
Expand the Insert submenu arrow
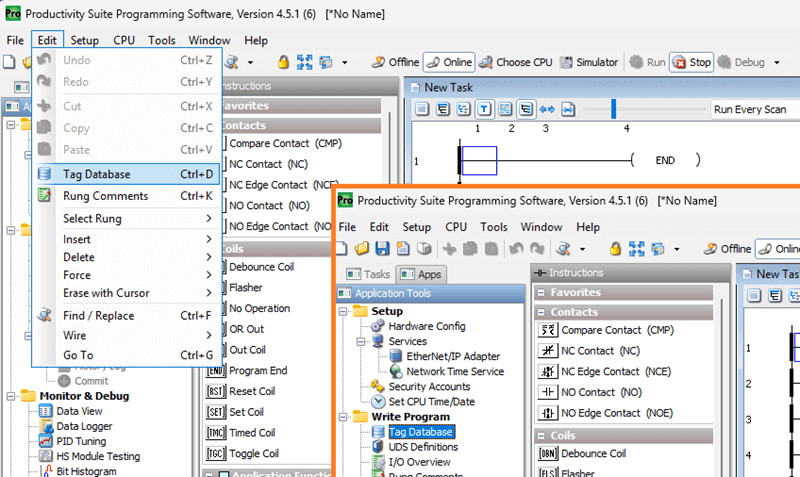(x=208, y=239)
